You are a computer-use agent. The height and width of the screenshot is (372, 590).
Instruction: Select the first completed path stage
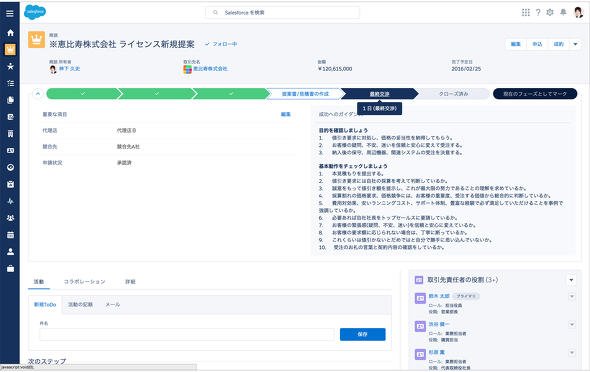click(83, 94)
